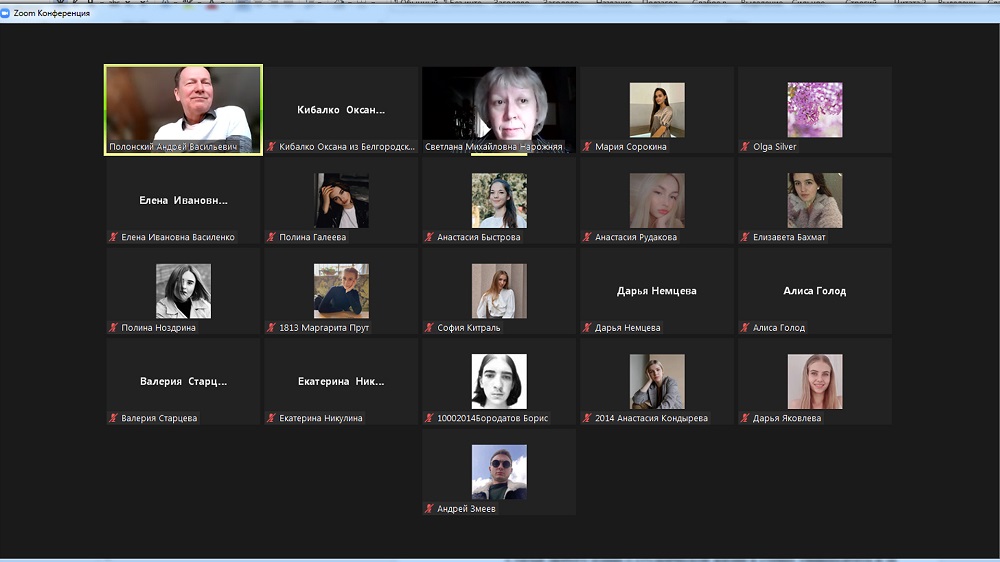Click muted mic icon next to Дарья Яковлева
Image resolution: width=1000 pixels, height=562 pixels.
click(745, 418)
